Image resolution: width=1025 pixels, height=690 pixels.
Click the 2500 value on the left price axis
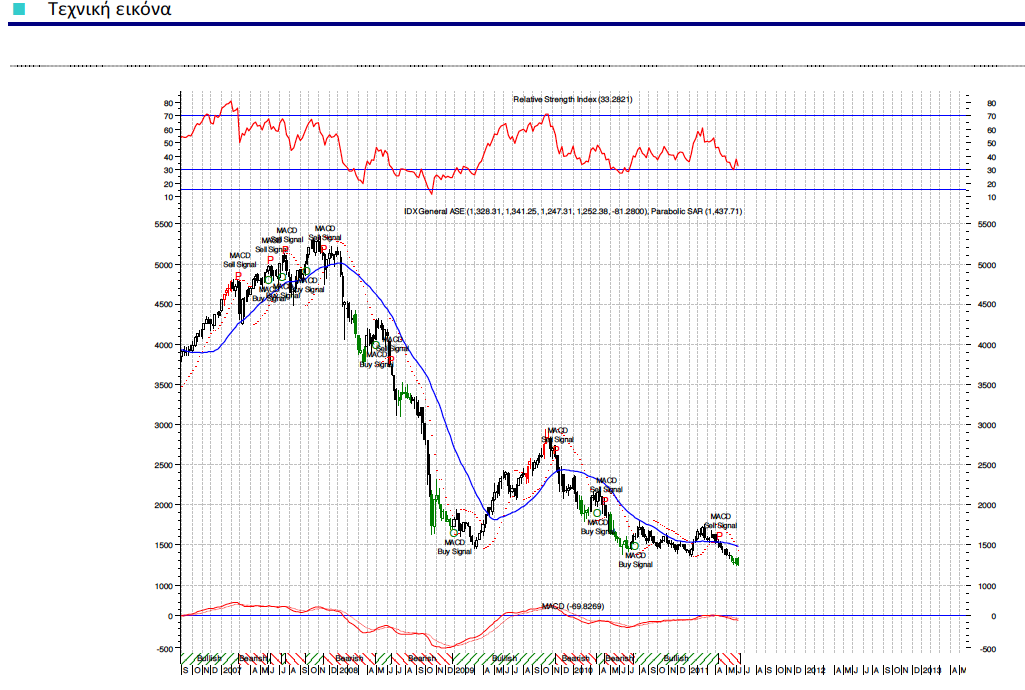(164, 465)
